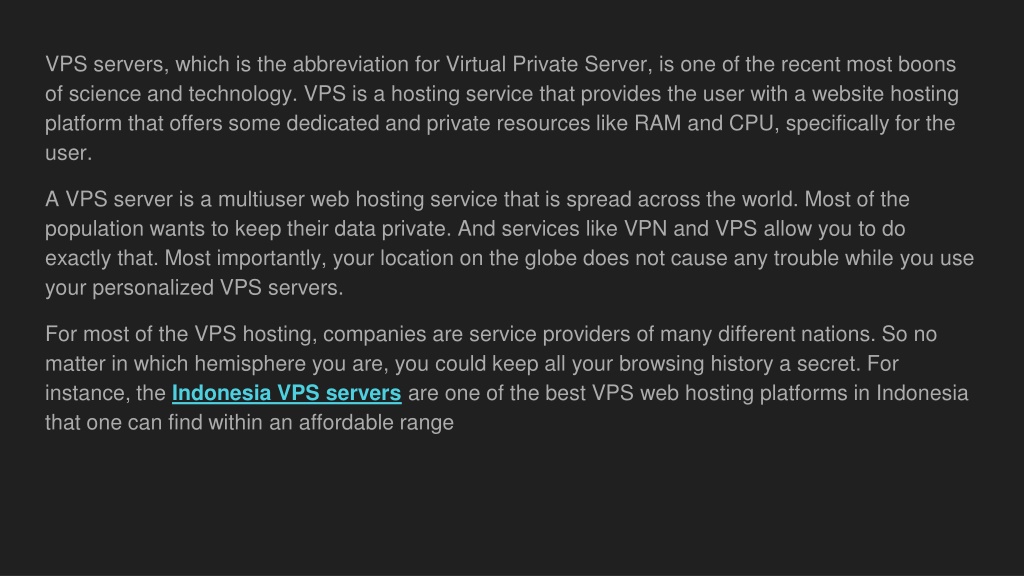Click the third paragraph starting 'For most of'
Image resolution: width=1024 pixels, height=576 pixels.
pyautogui.click(x=507, y=378)
